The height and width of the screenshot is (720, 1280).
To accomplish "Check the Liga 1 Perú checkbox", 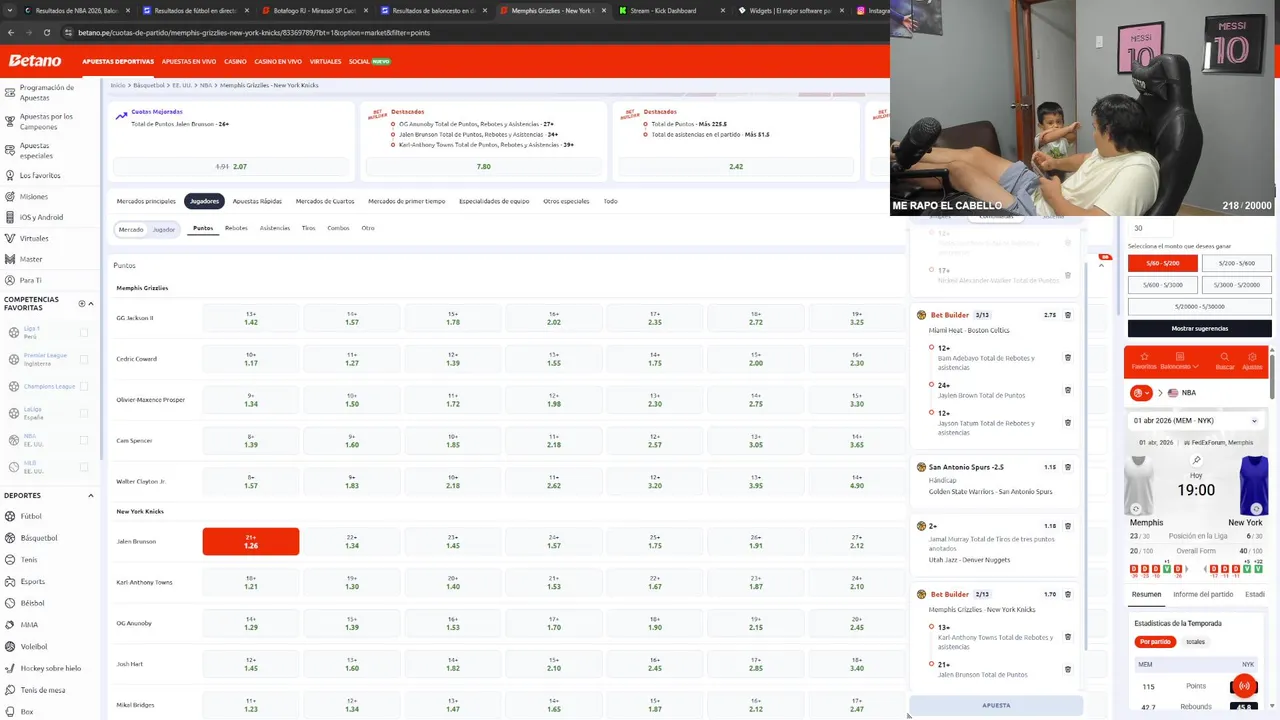I will [84, 332].
